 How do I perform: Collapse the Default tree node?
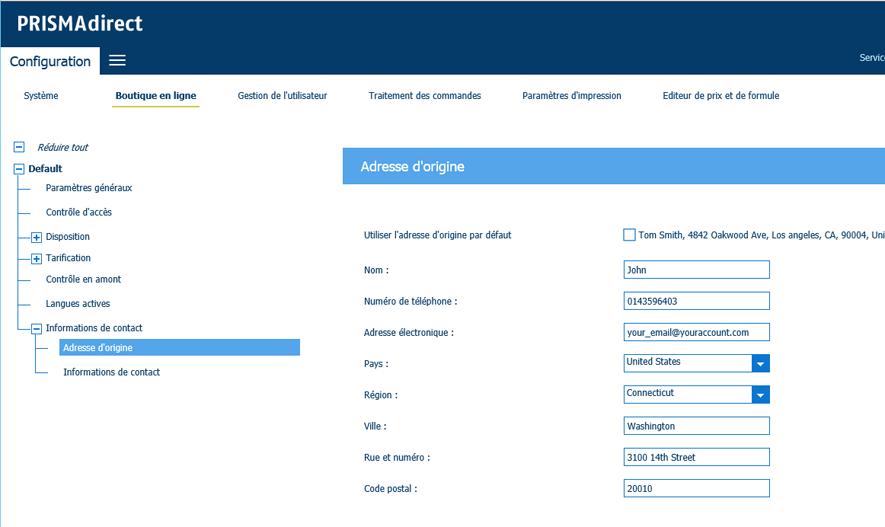point(19,169)
